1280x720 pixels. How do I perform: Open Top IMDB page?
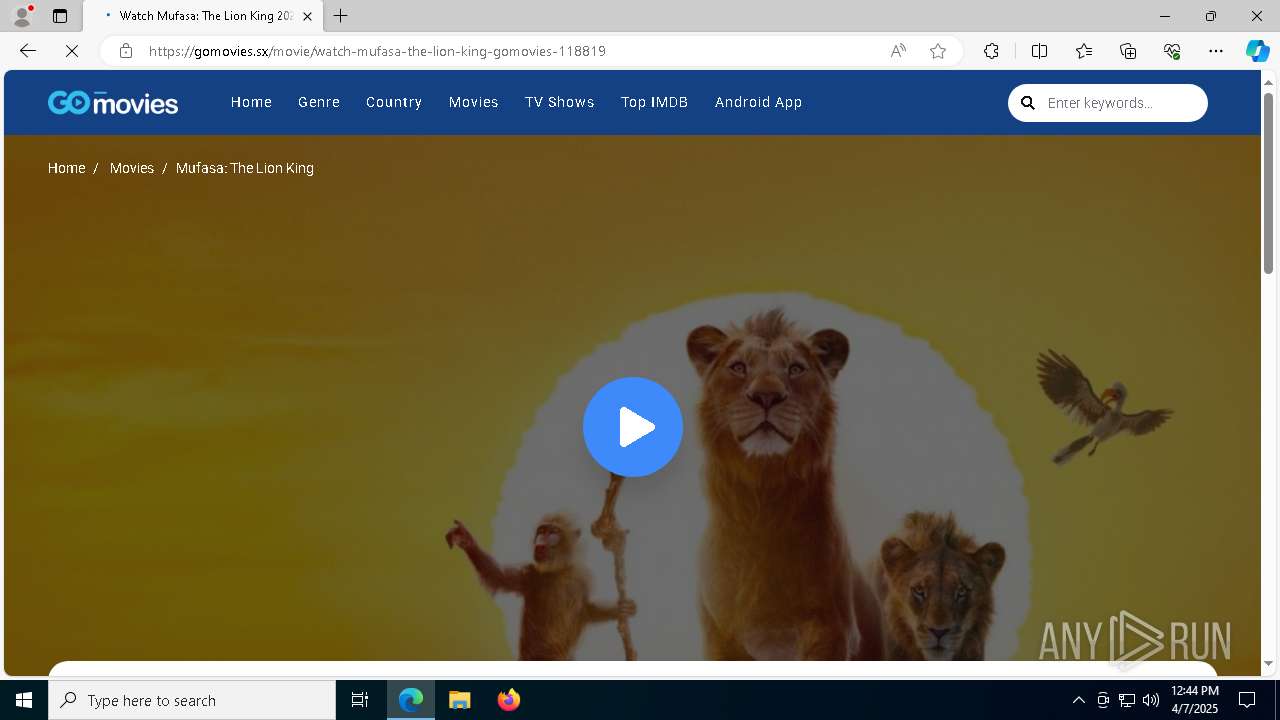654,102
